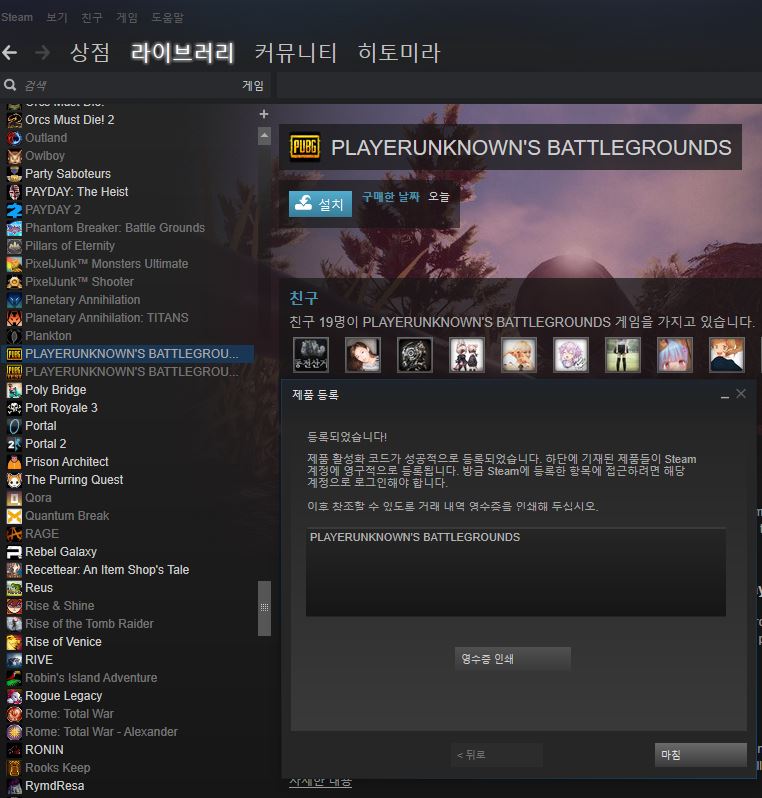
Task: Open the 도움말 menu
Action: (x=167, y=17)
